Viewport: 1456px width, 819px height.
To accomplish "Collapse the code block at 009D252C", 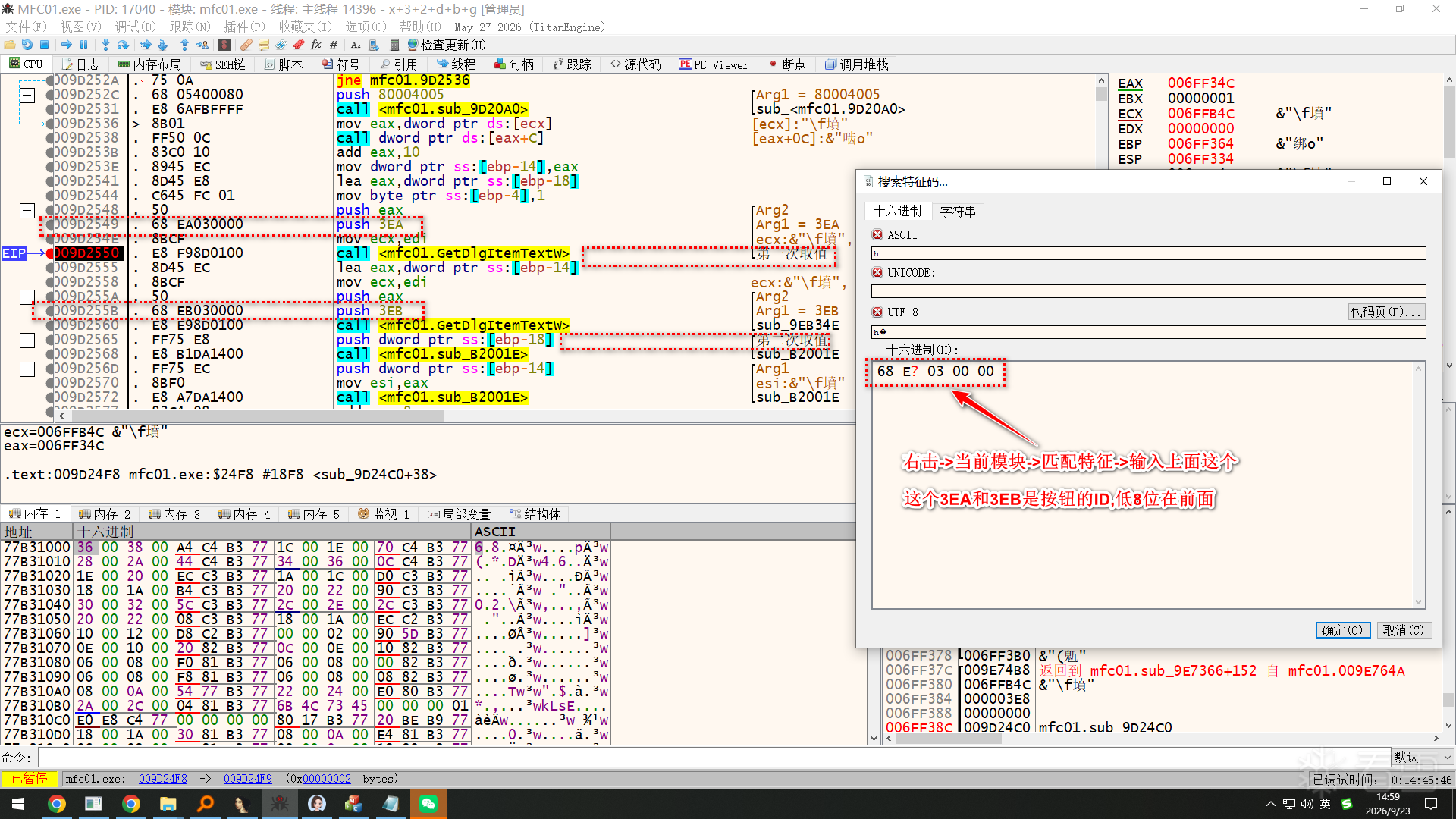I will pyautogui.click(x=27, y=95).
